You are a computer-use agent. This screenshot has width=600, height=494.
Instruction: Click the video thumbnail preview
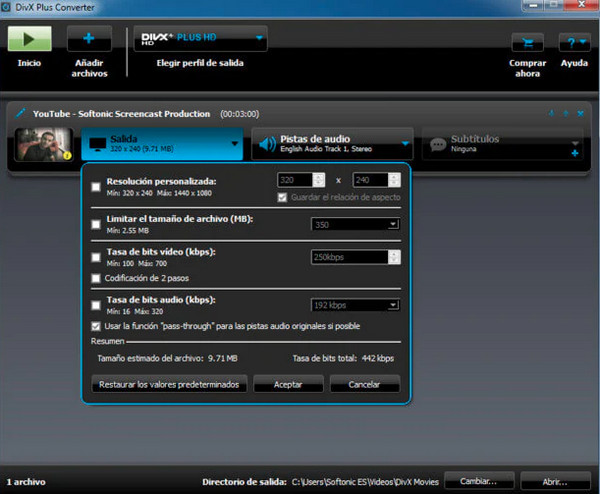[x=44, y=144]
